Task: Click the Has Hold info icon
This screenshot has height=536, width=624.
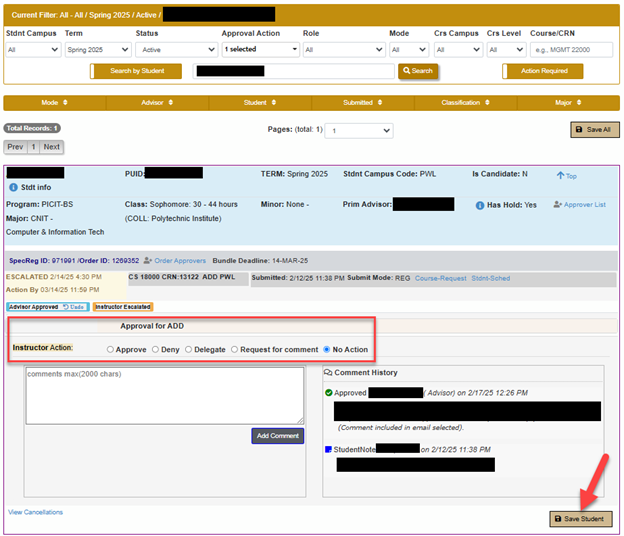Action: coord(480,205)
